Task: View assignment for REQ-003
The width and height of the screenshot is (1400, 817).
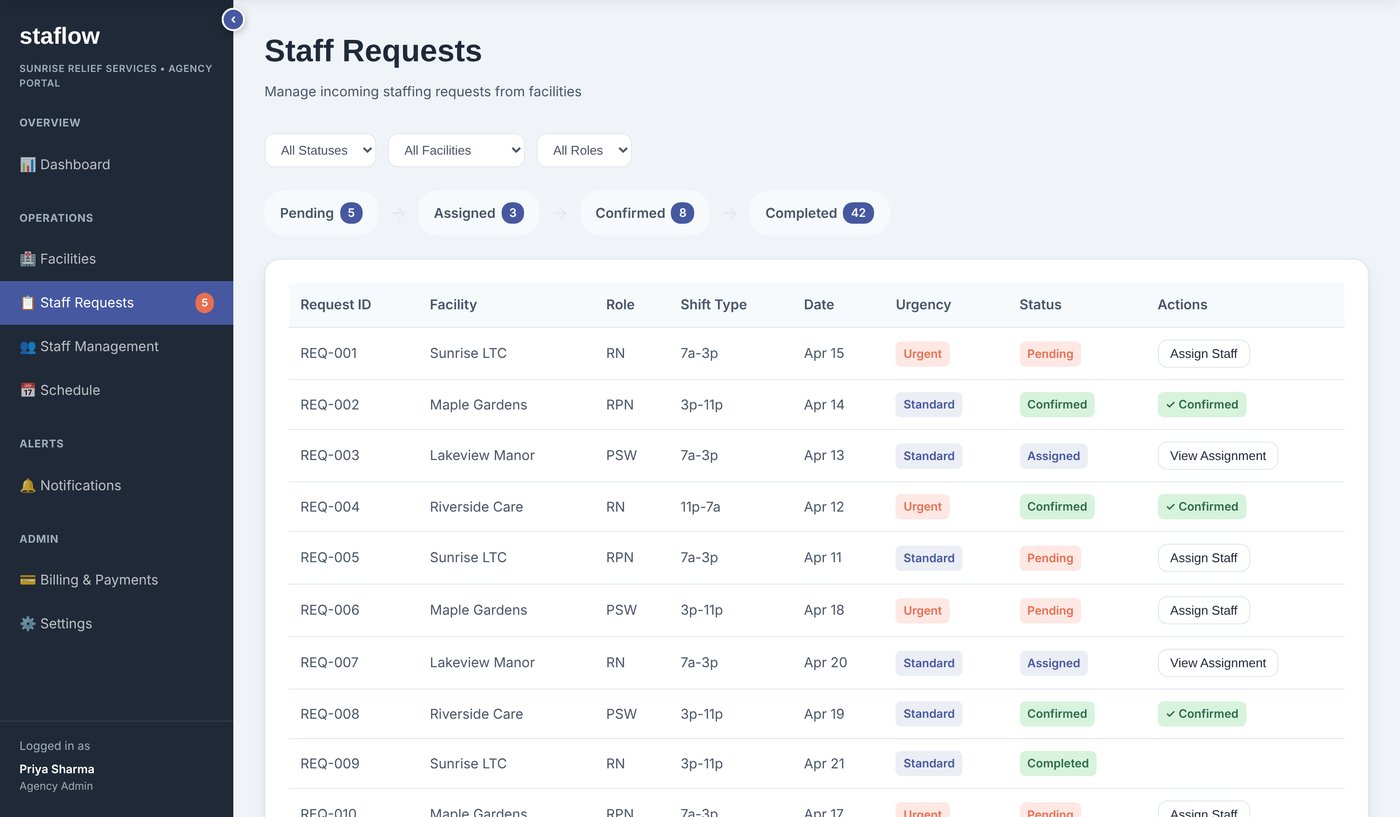Action: 1217,455
